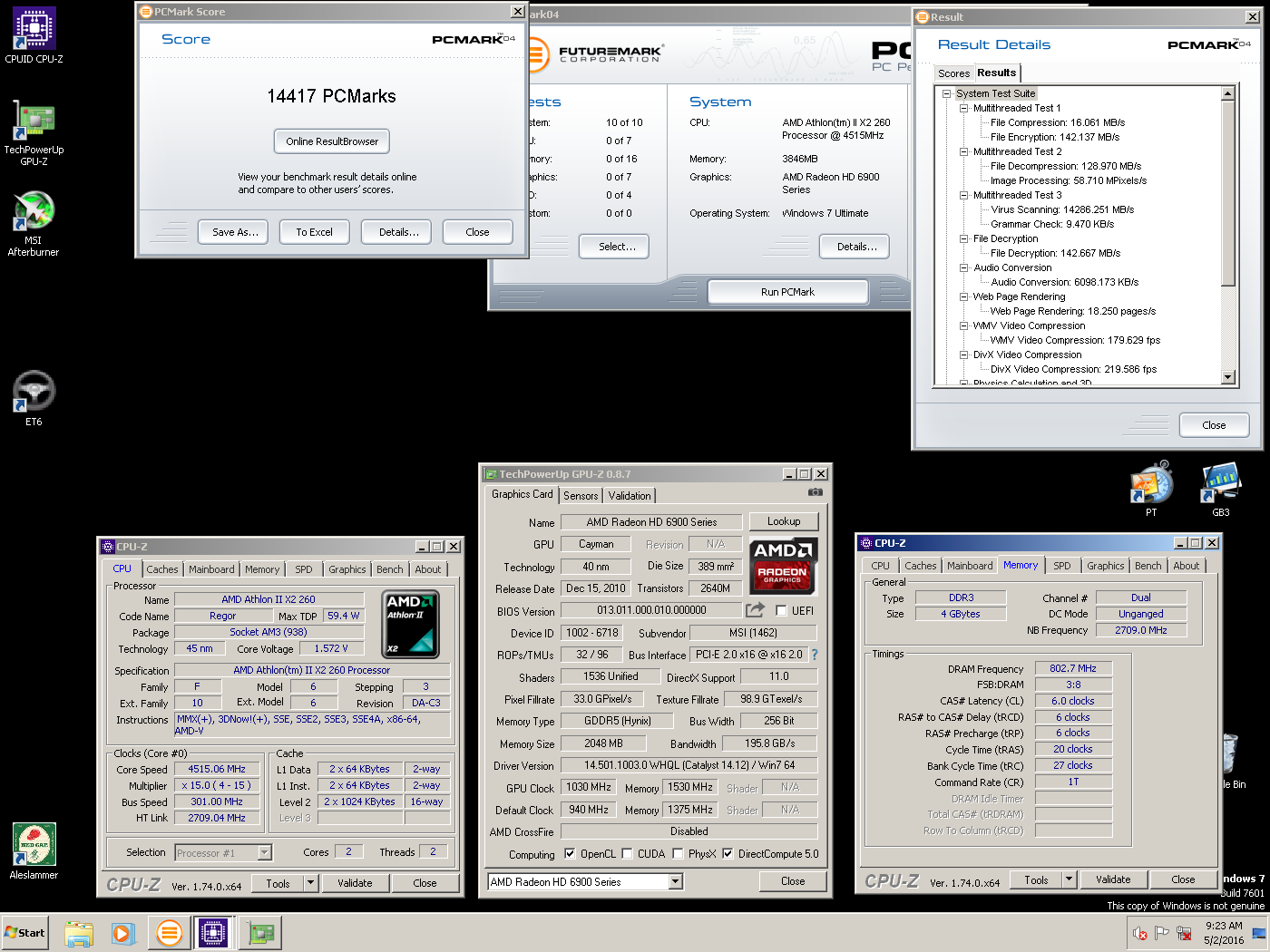Toggle the UEFI checkbox in GPU-Z

[781, 611]
